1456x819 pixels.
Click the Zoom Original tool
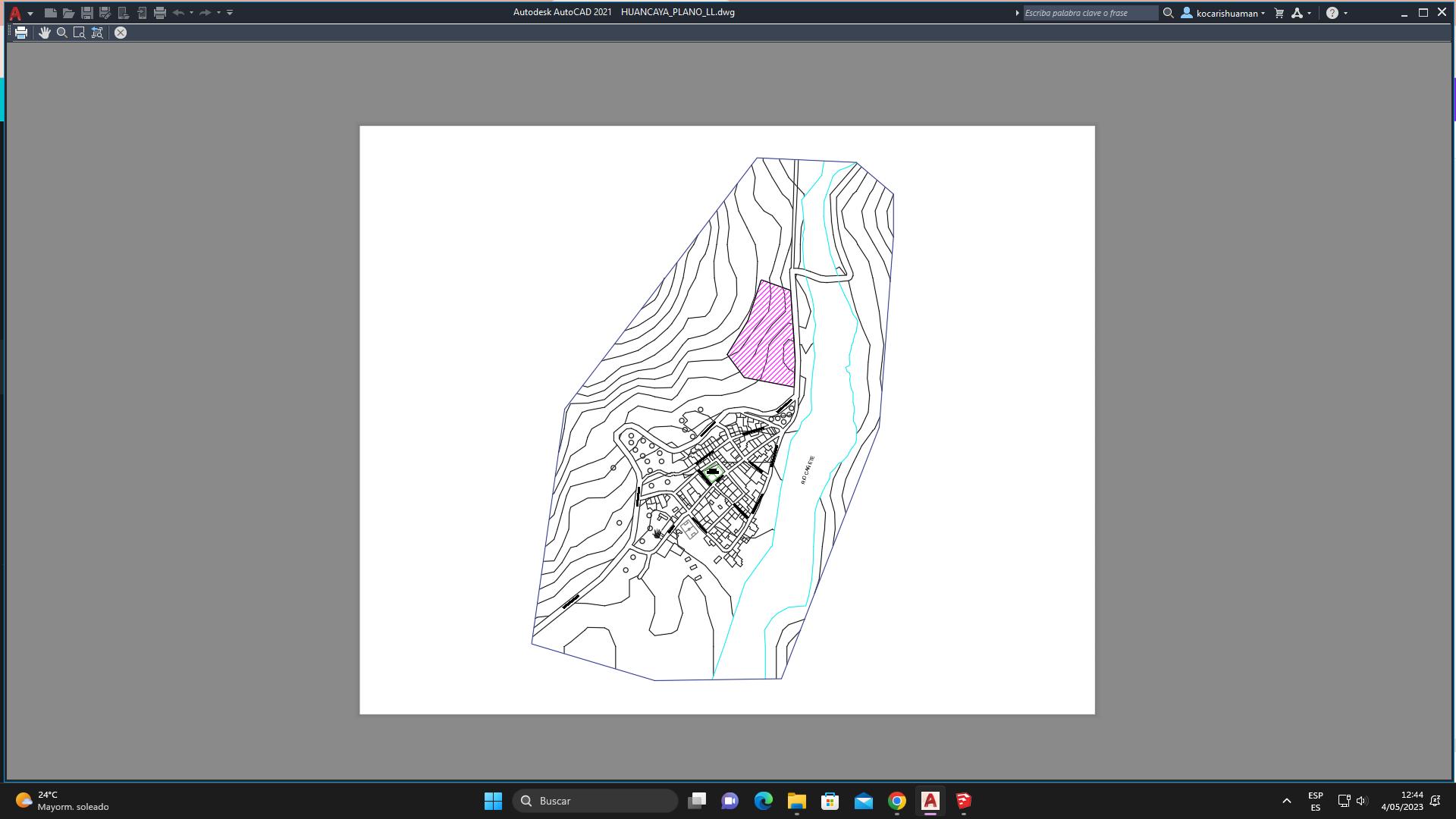pyautogui.click(x=97, y=33)
